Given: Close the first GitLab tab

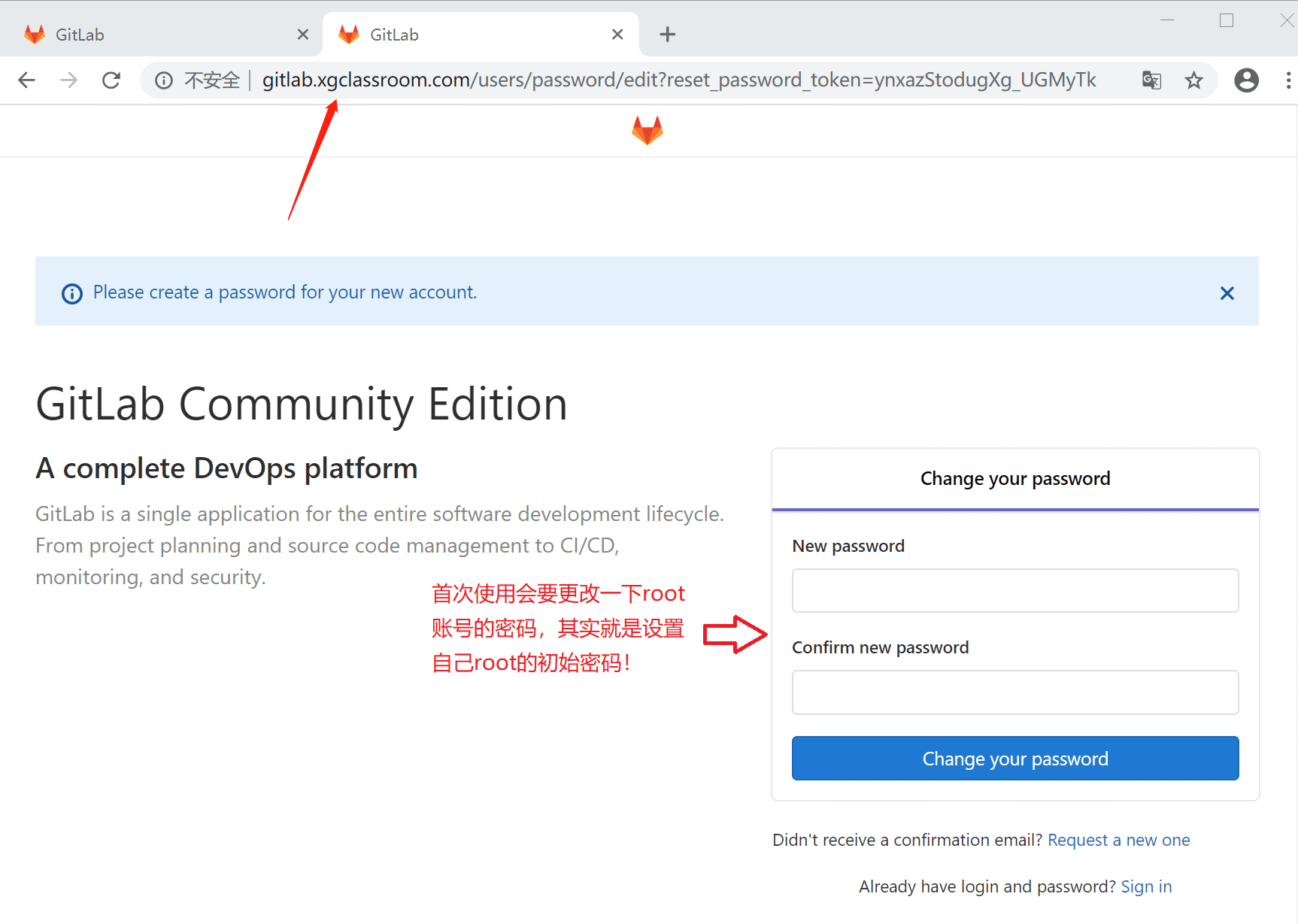Looking at the screenshot, I should 303,34.
